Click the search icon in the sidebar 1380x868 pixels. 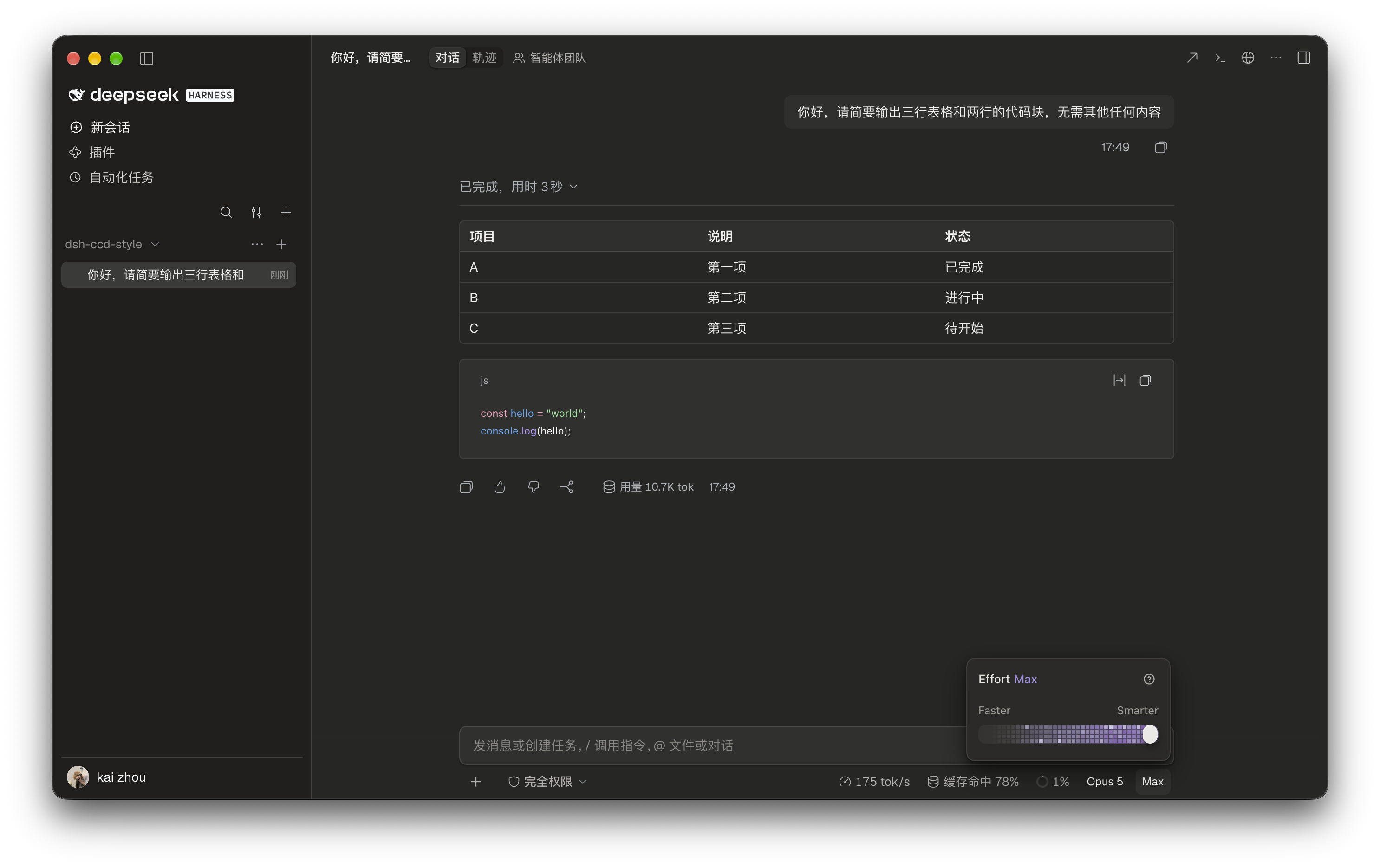tap(227, 213)
